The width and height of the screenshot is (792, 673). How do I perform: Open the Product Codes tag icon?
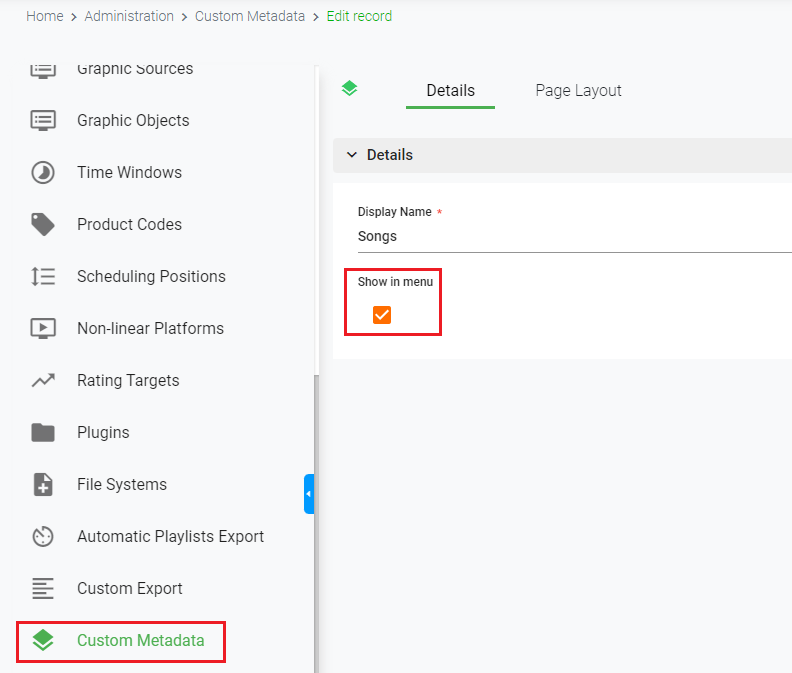pyautogui.click(x=43, y=224)
